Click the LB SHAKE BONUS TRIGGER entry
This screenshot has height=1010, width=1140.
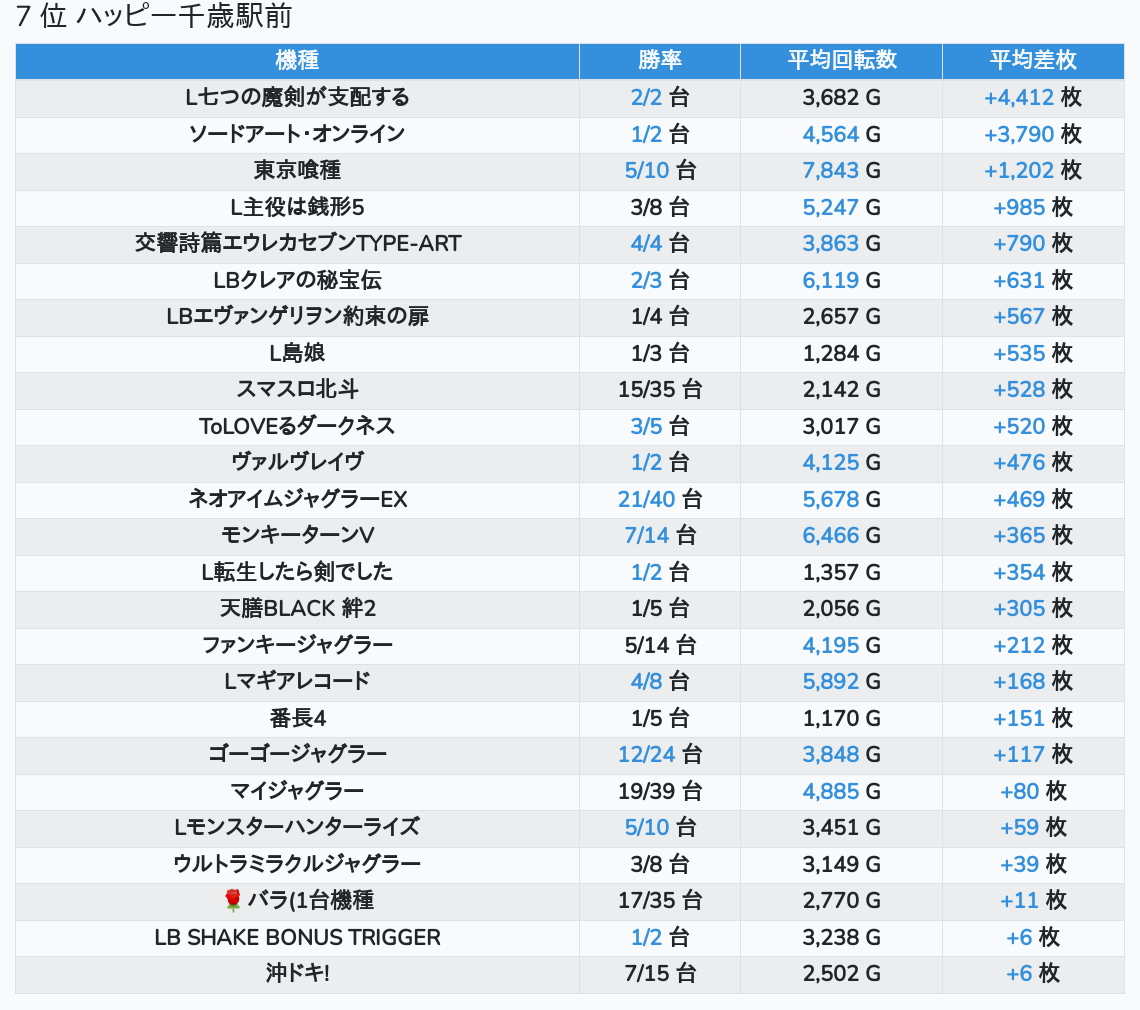click(297, 937)
